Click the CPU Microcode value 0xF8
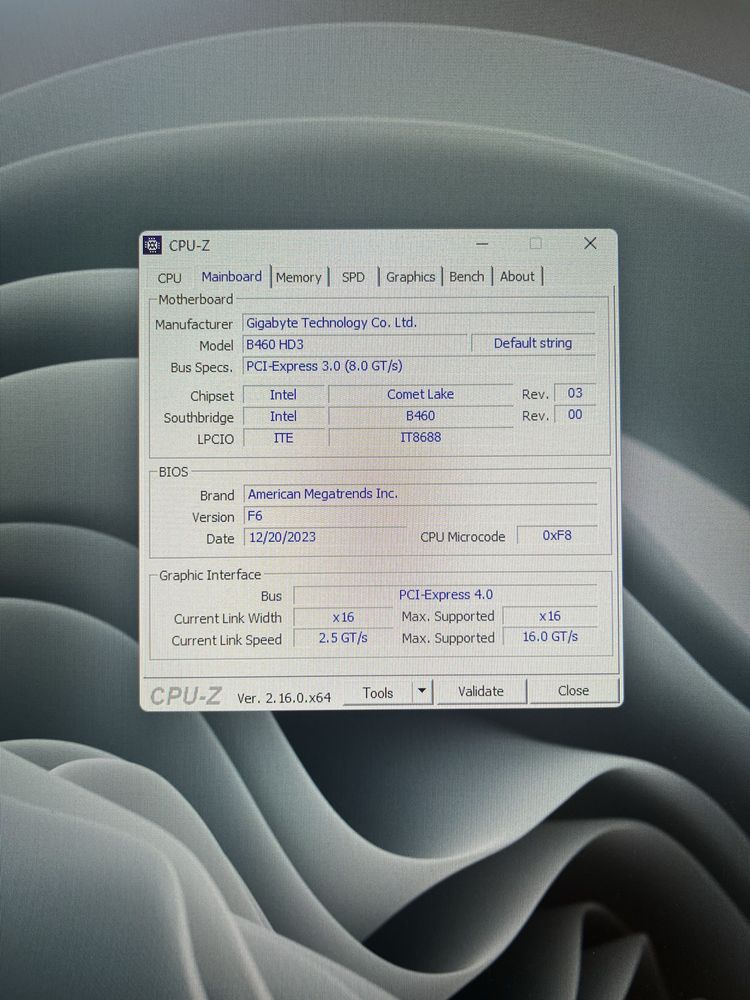 pos(557,536)
